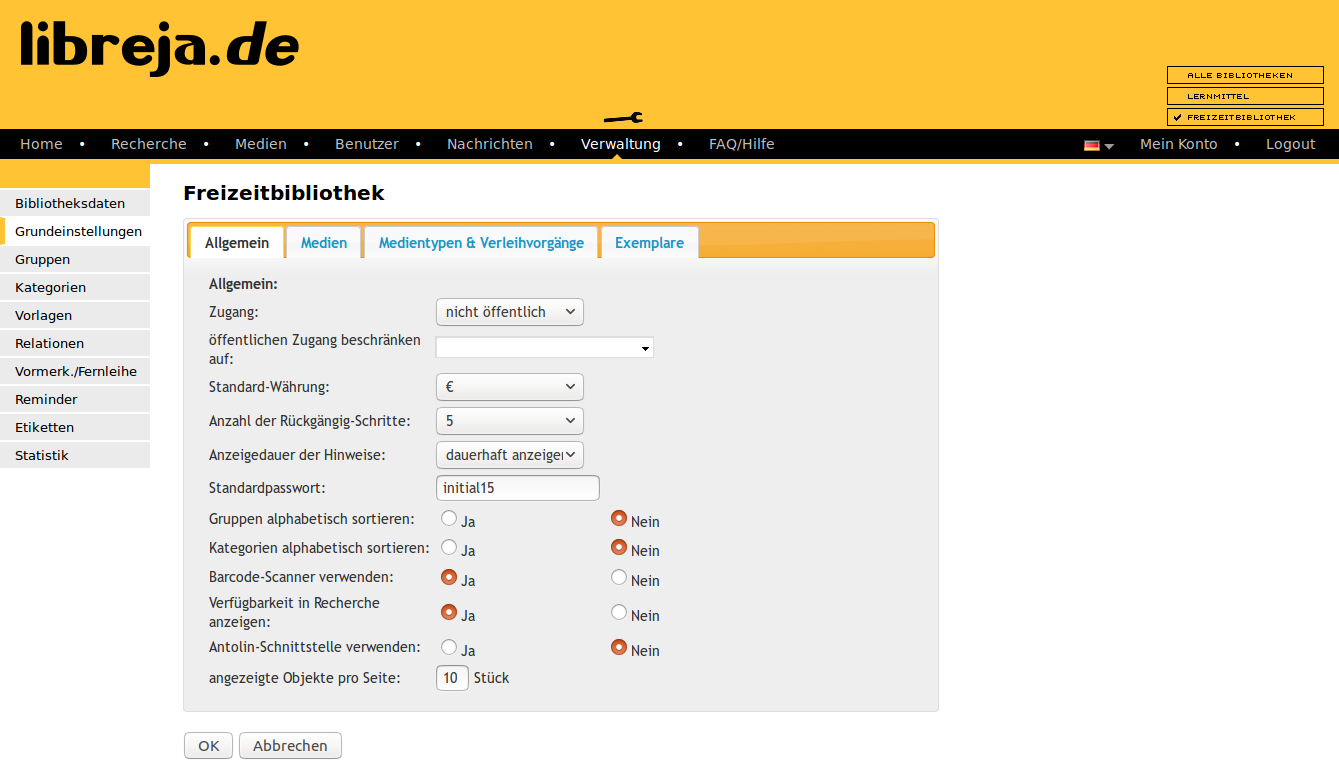Switch to the Medientypen & Verleihvorgänge tab

481,243
